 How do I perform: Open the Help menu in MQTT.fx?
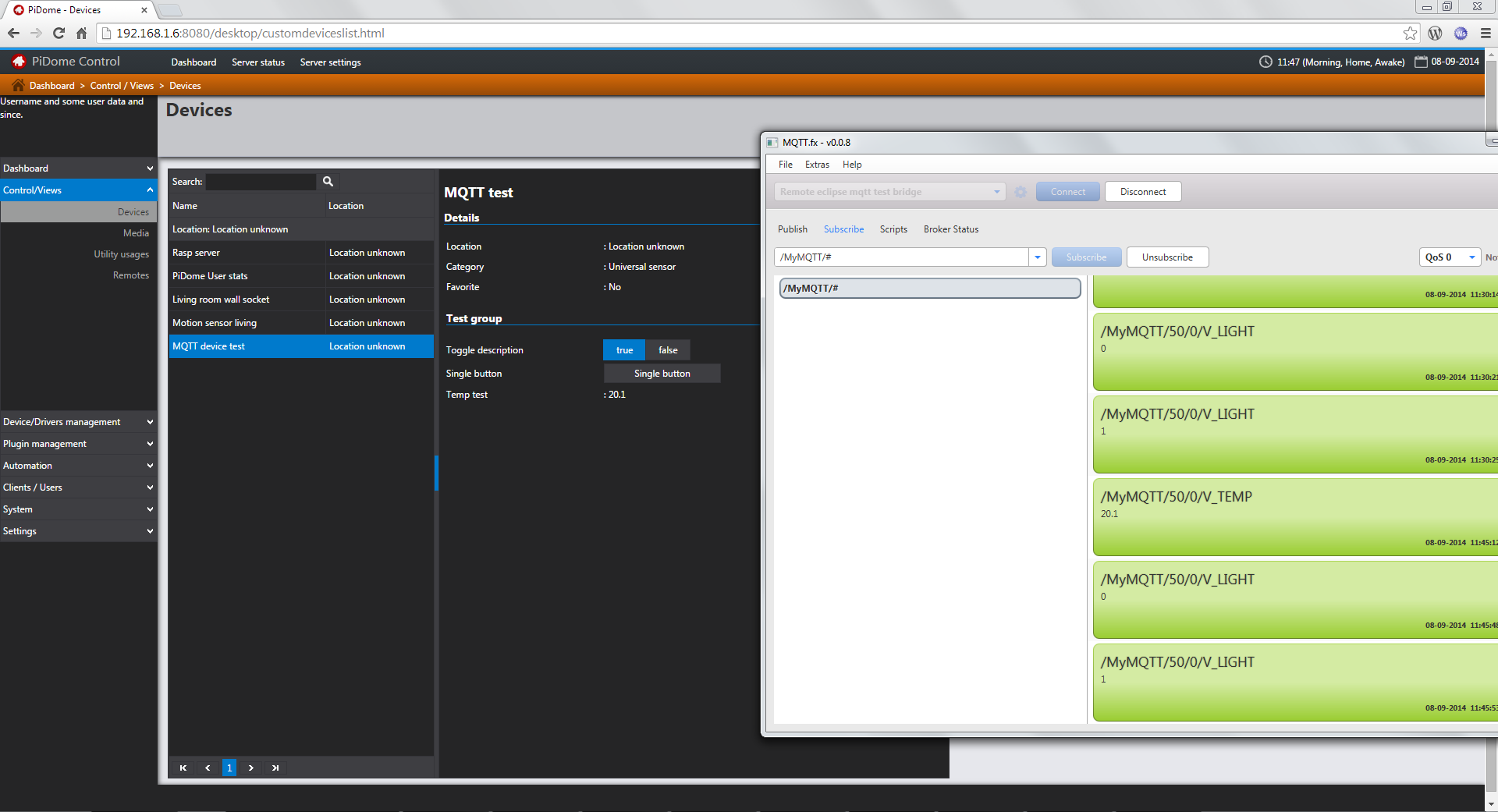pyautogui.click(x=852, y=165)
